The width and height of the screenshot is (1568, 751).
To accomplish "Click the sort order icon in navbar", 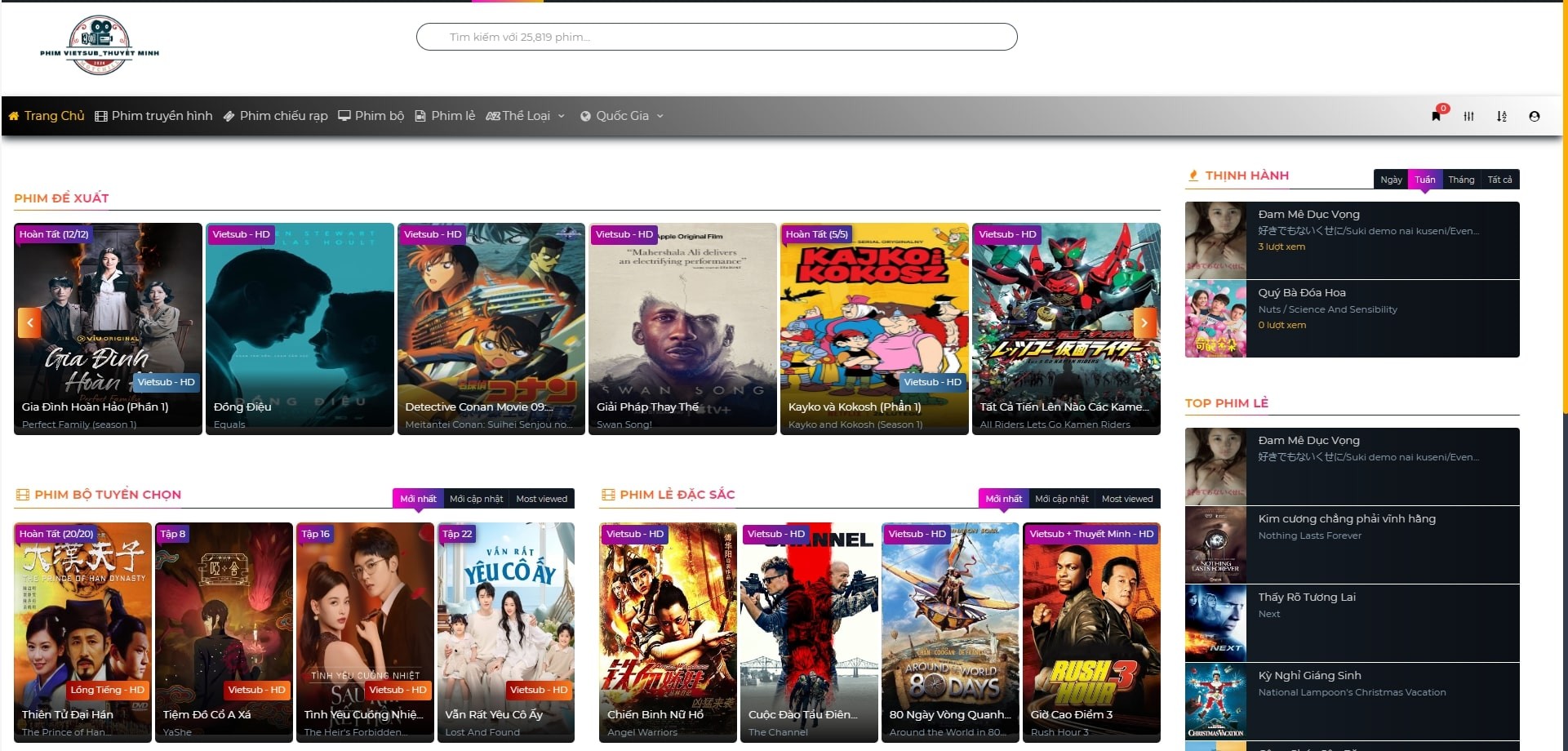I will 1502,117.
